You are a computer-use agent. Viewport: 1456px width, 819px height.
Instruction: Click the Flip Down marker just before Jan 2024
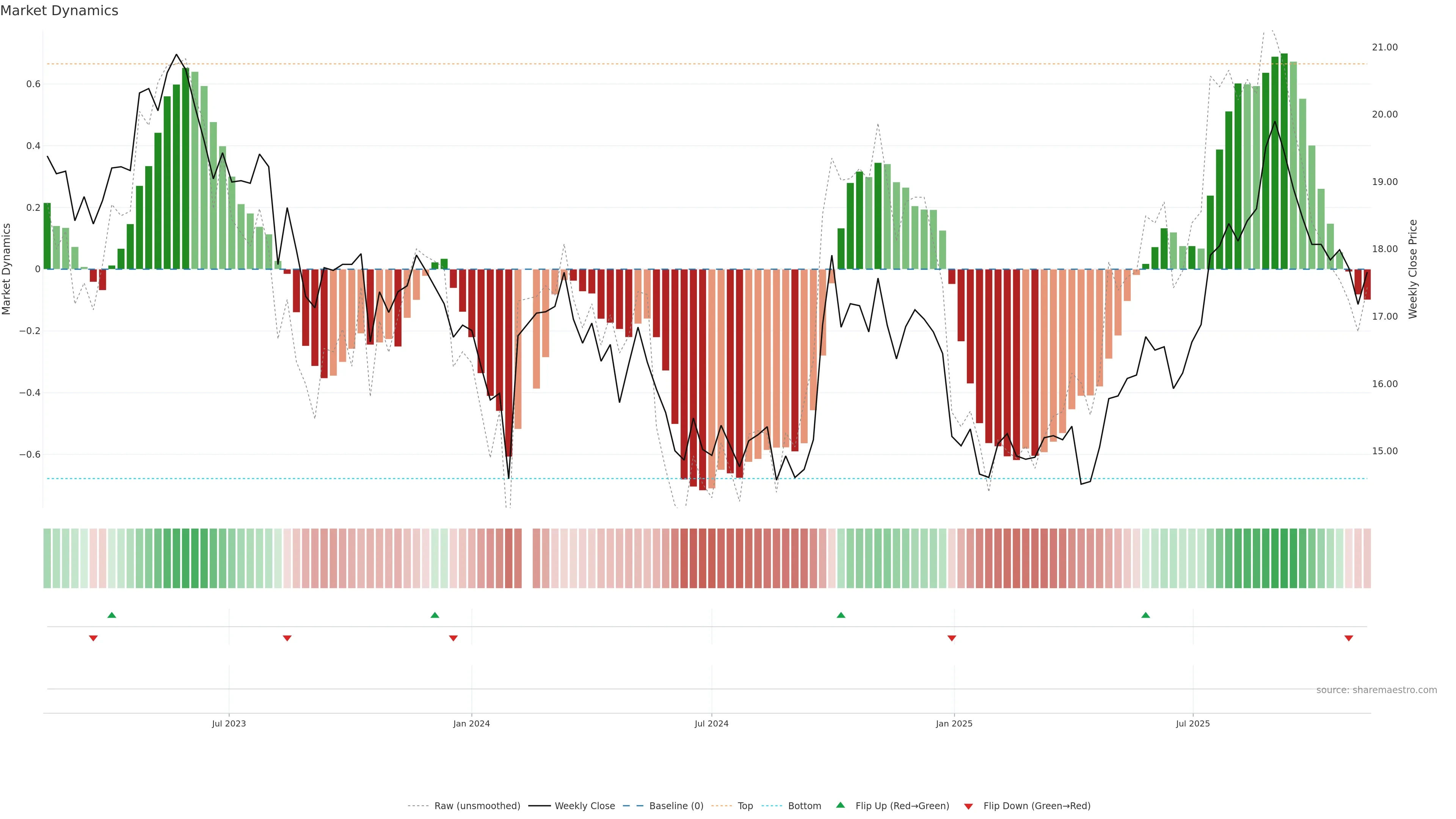click(x=453, y=638)
